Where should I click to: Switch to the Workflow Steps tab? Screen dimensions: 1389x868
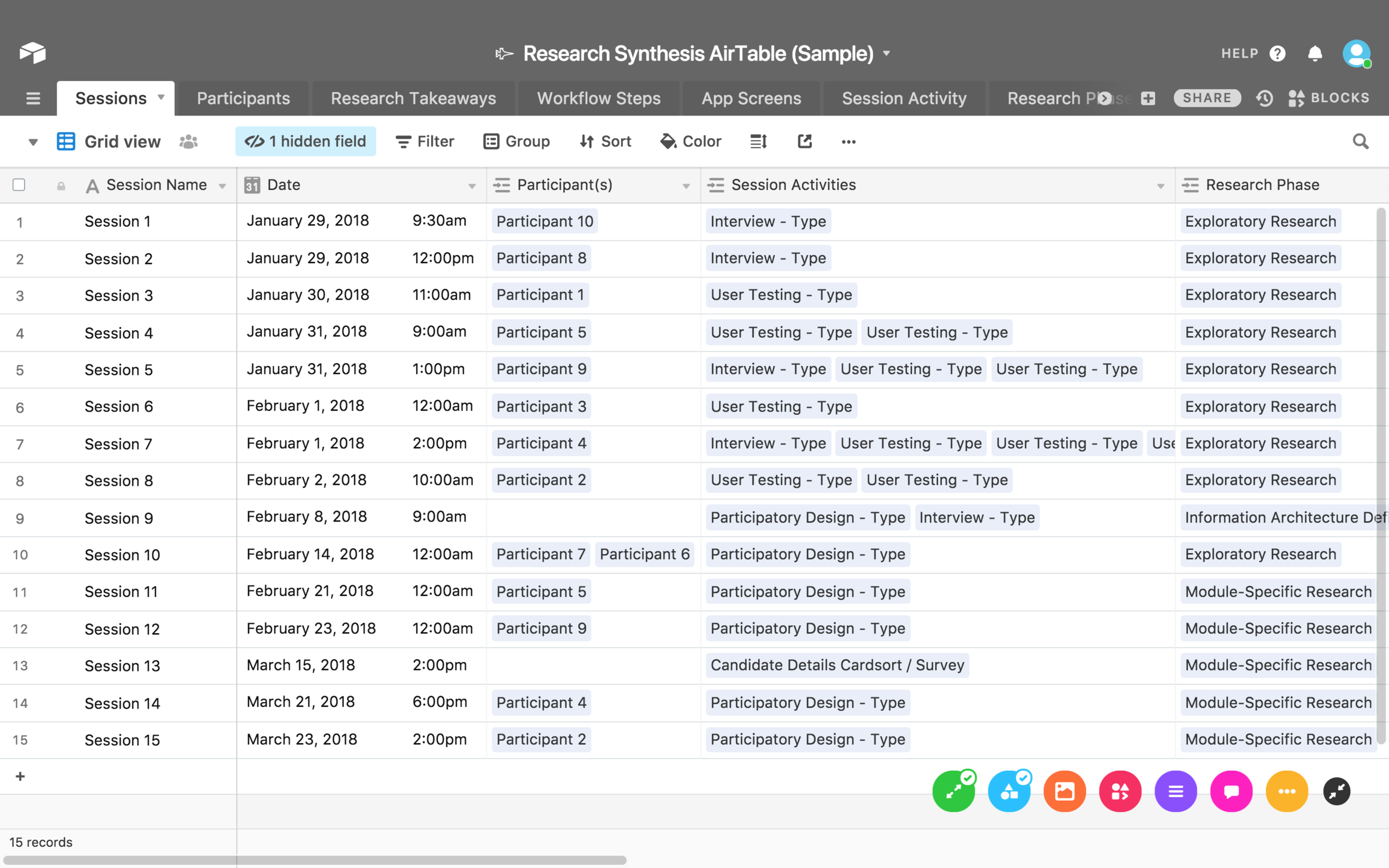click(599, 98)
